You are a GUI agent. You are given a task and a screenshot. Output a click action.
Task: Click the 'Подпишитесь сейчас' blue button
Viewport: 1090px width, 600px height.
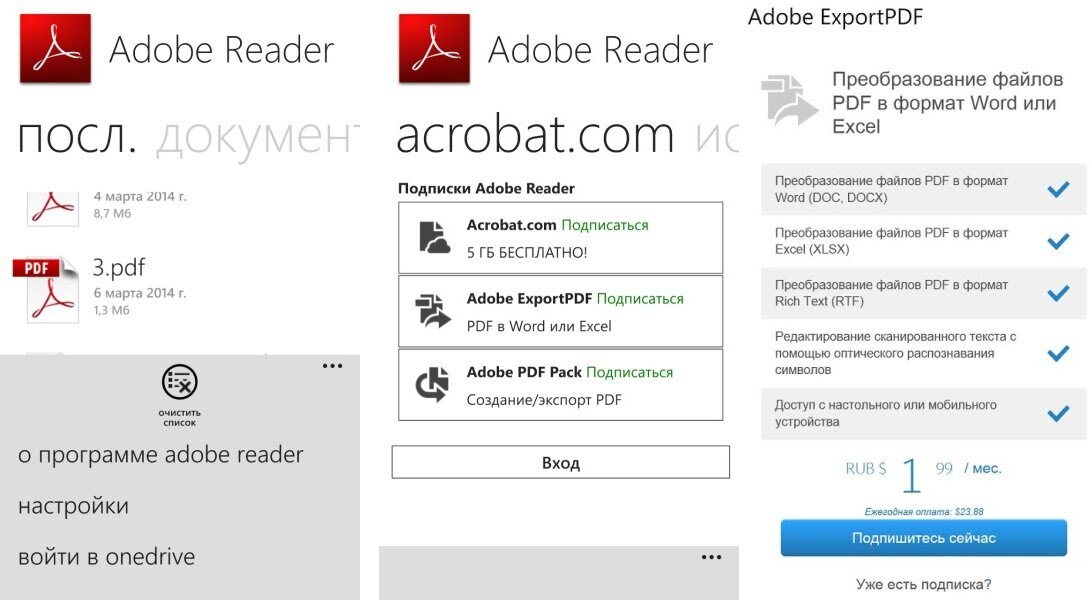[924, 537]
